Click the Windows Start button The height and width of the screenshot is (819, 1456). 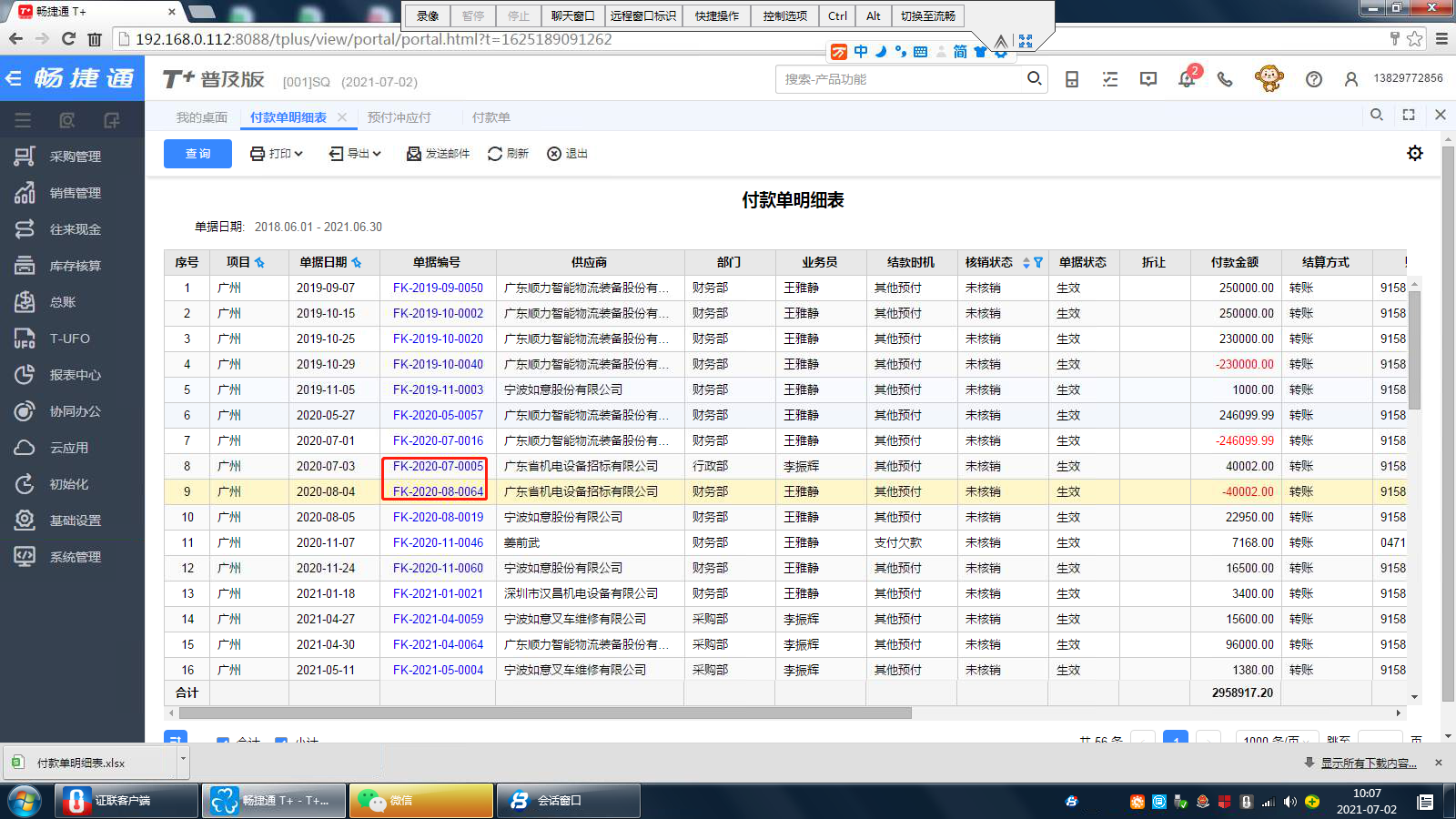[x=25, y=801]
